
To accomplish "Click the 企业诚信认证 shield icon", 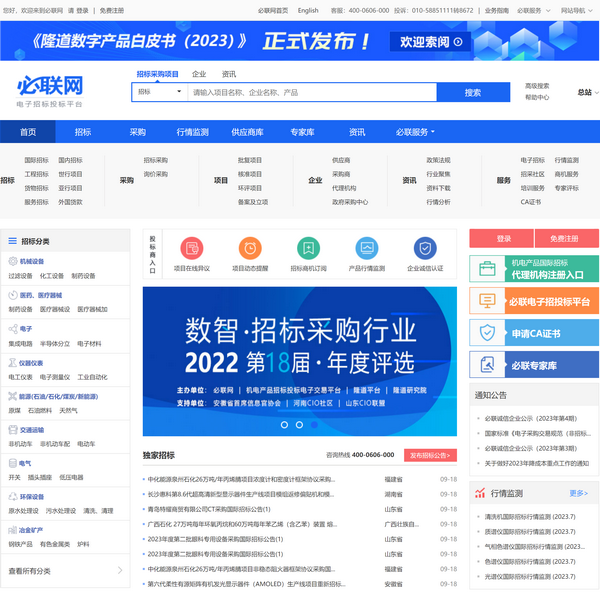I will coord(425,248).
